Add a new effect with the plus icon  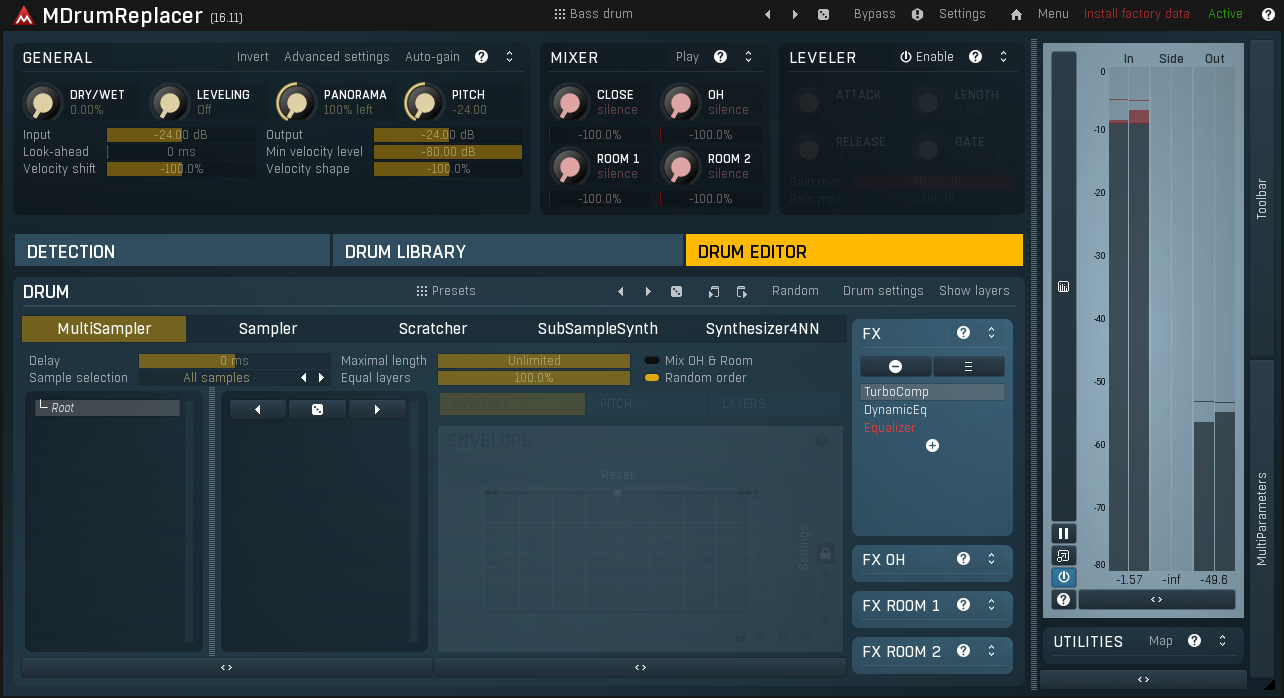(x=932, y=446)
